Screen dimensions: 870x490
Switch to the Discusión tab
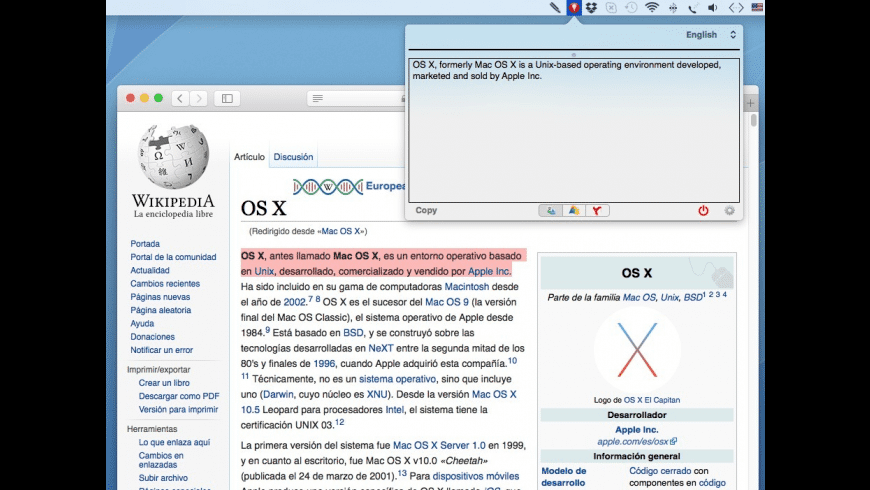pos(293,157)
